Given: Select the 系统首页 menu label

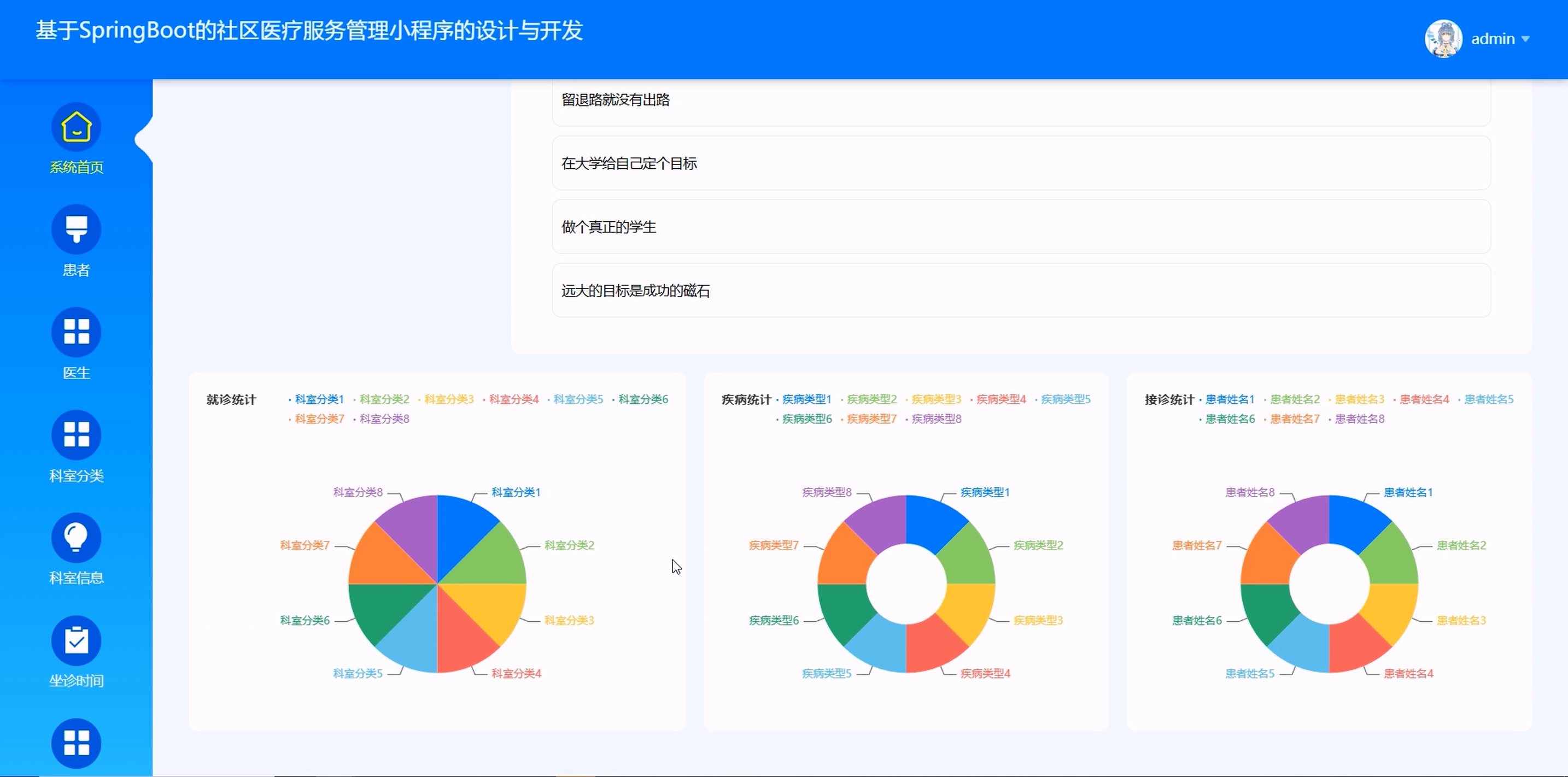Looking at the screenshot, I should pos(76,167).
